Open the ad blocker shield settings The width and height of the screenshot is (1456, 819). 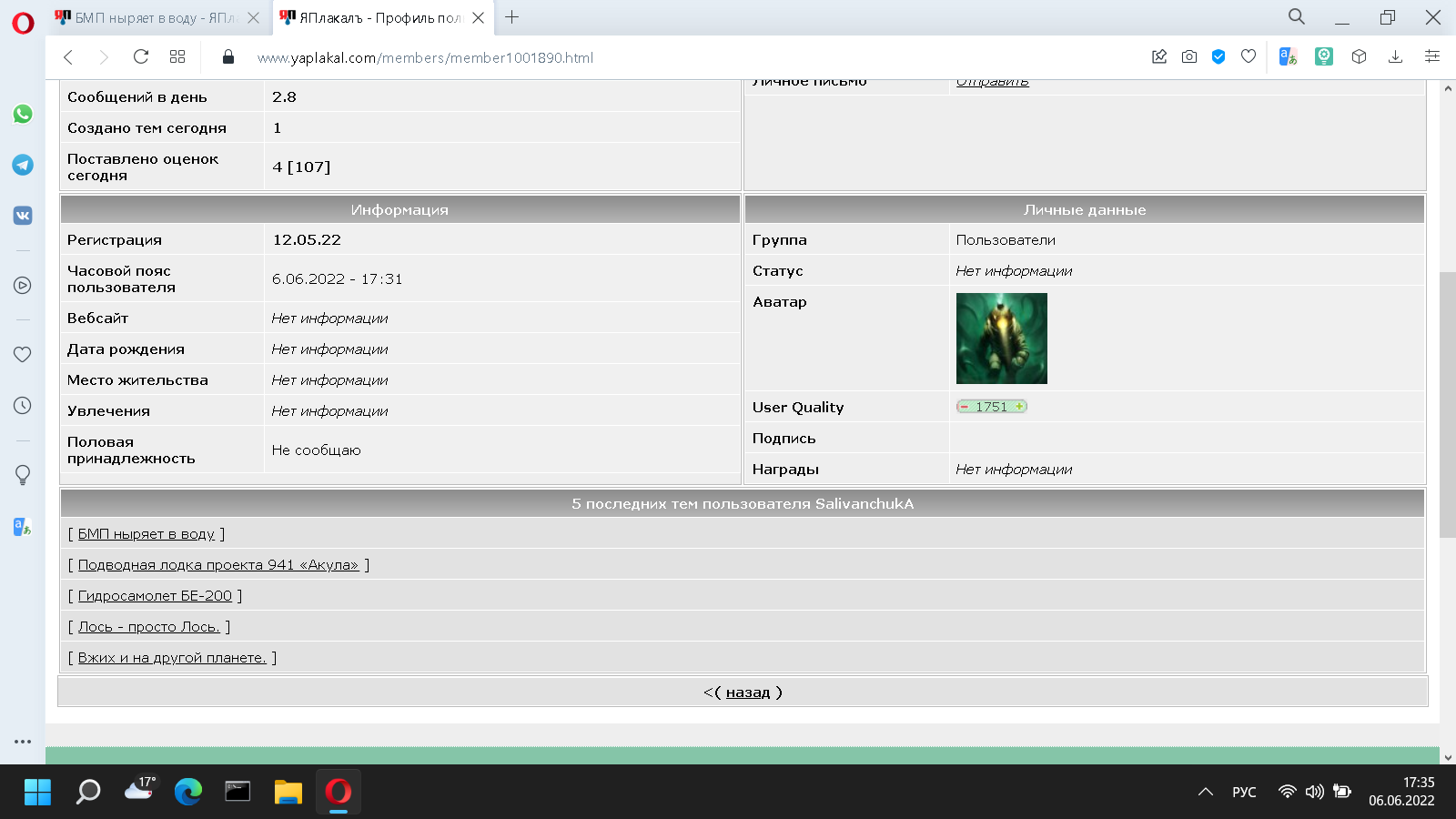pos(1218,56)
